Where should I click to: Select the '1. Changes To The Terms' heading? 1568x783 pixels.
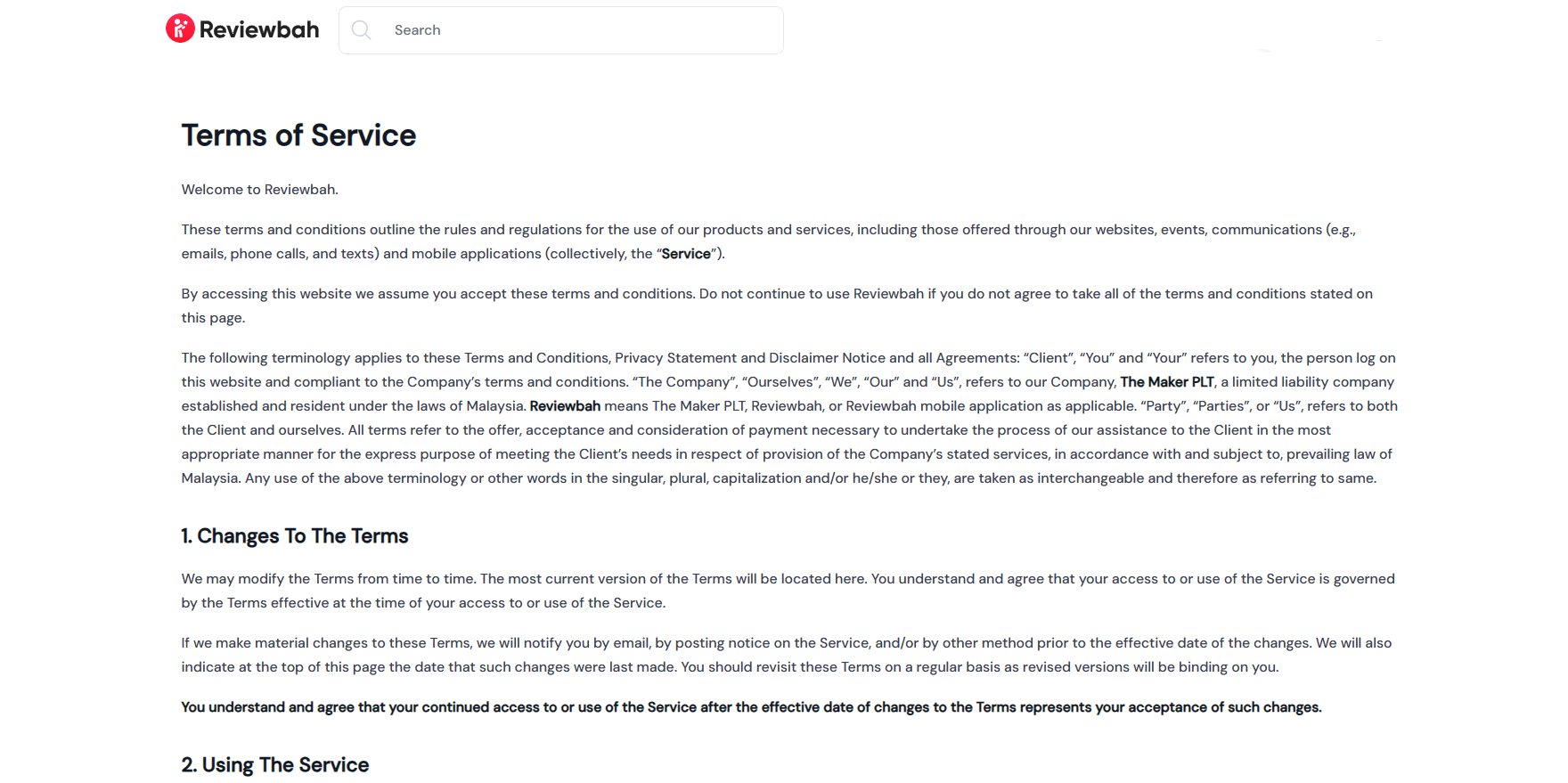click(294, 536)
